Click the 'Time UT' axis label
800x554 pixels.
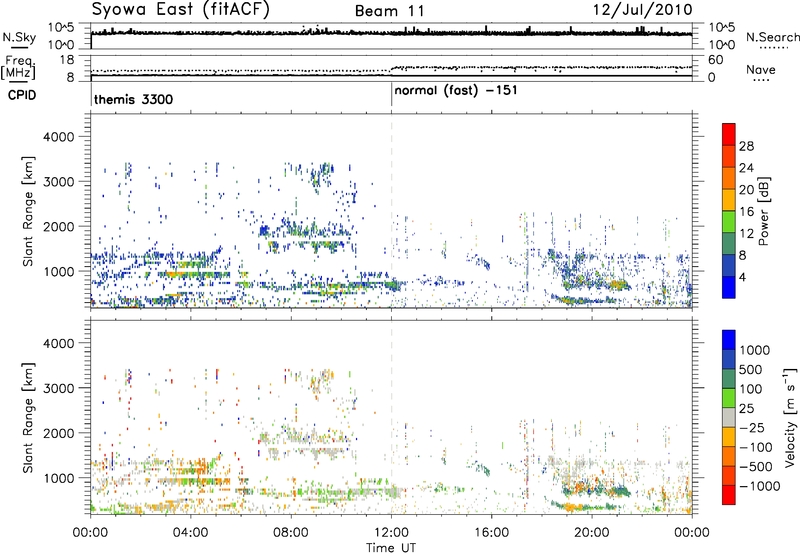pos(391,548)
